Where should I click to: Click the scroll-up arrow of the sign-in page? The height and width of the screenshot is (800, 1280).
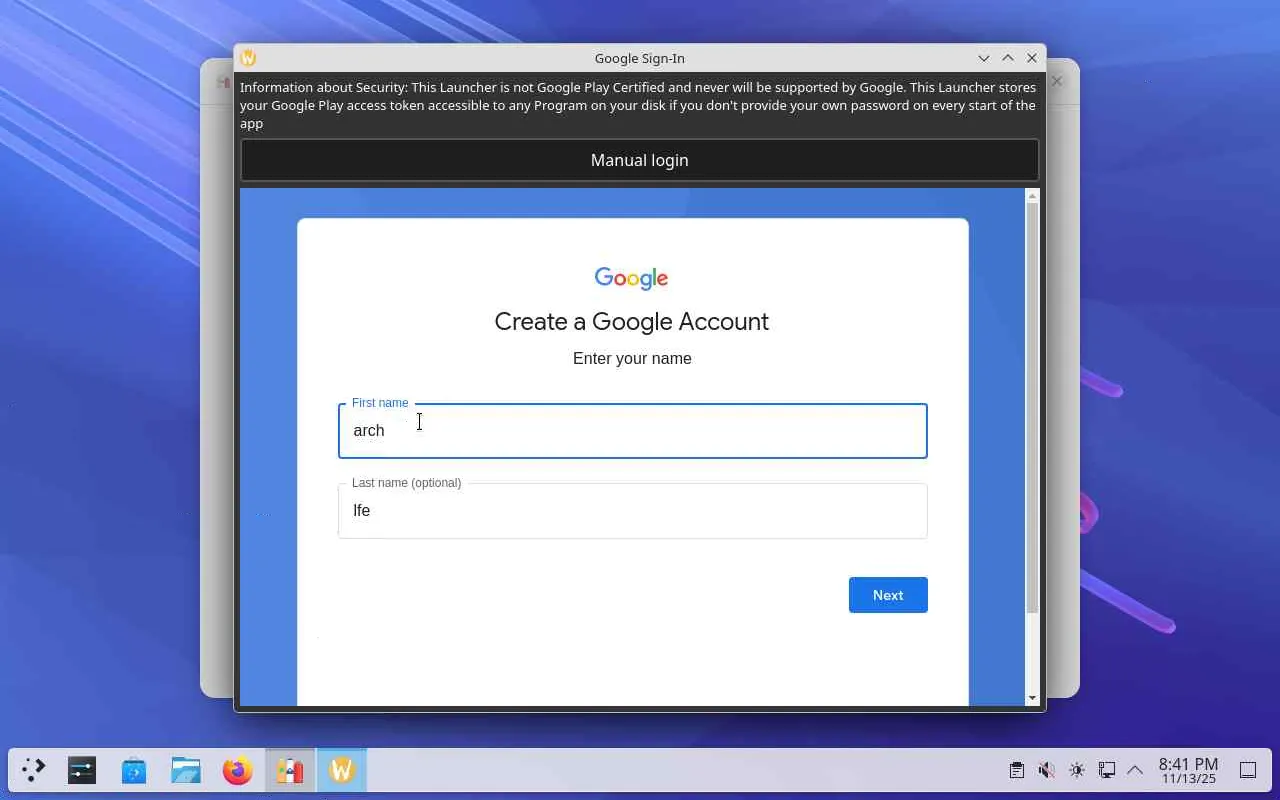click(x=1033, y=196)
